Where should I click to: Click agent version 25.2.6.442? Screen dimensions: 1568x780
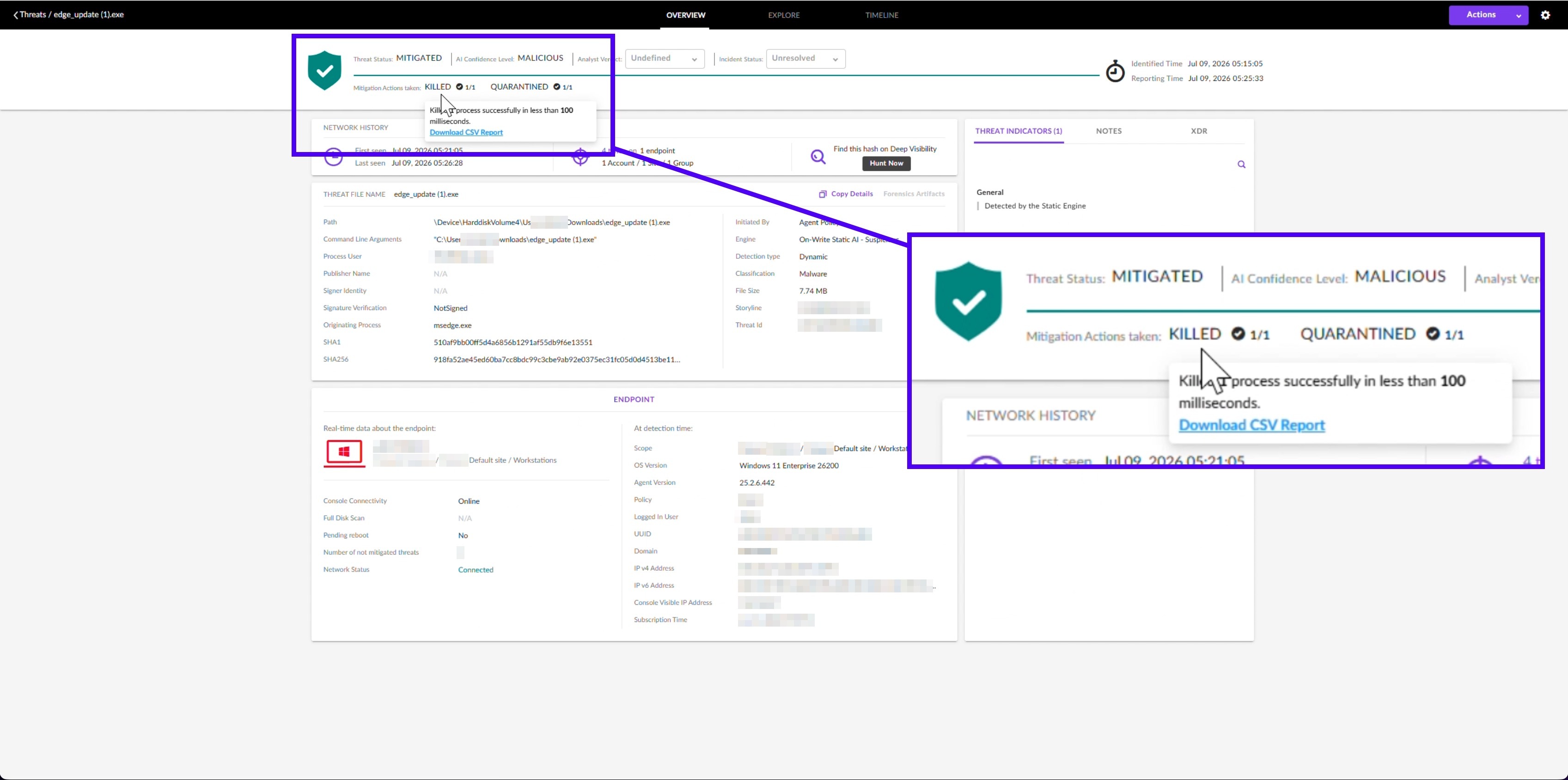tap(757, 483)
